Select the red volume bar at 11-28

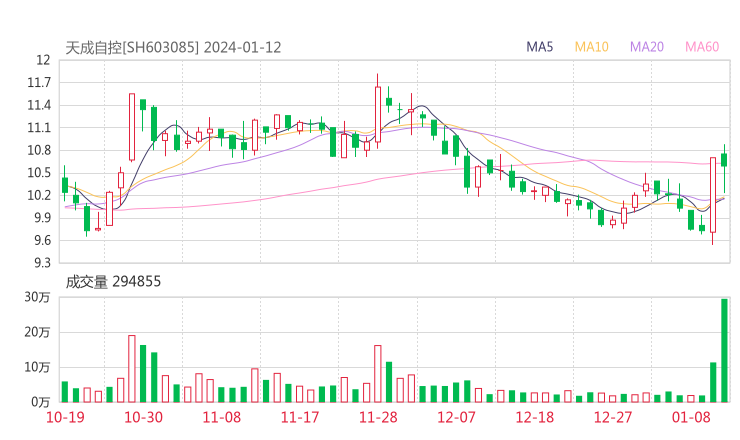[x=378, y=374]
